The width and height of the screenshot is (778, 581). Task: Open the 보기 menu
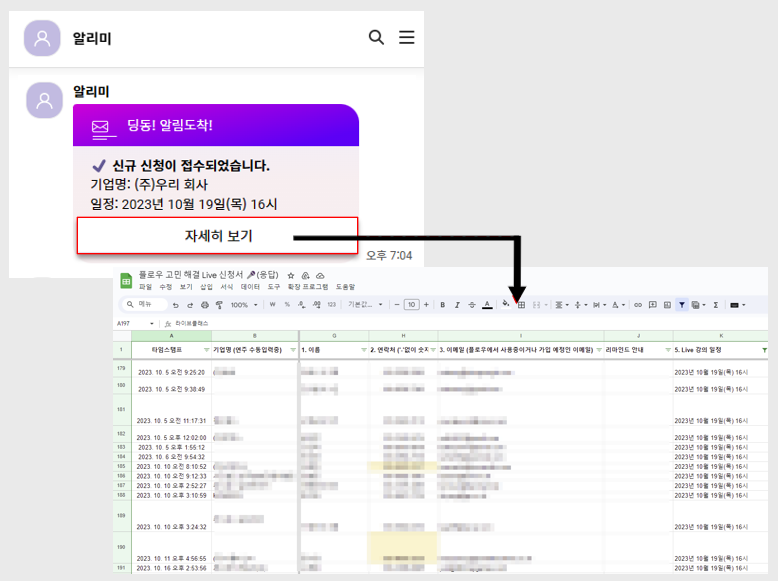tap(186, 287)
